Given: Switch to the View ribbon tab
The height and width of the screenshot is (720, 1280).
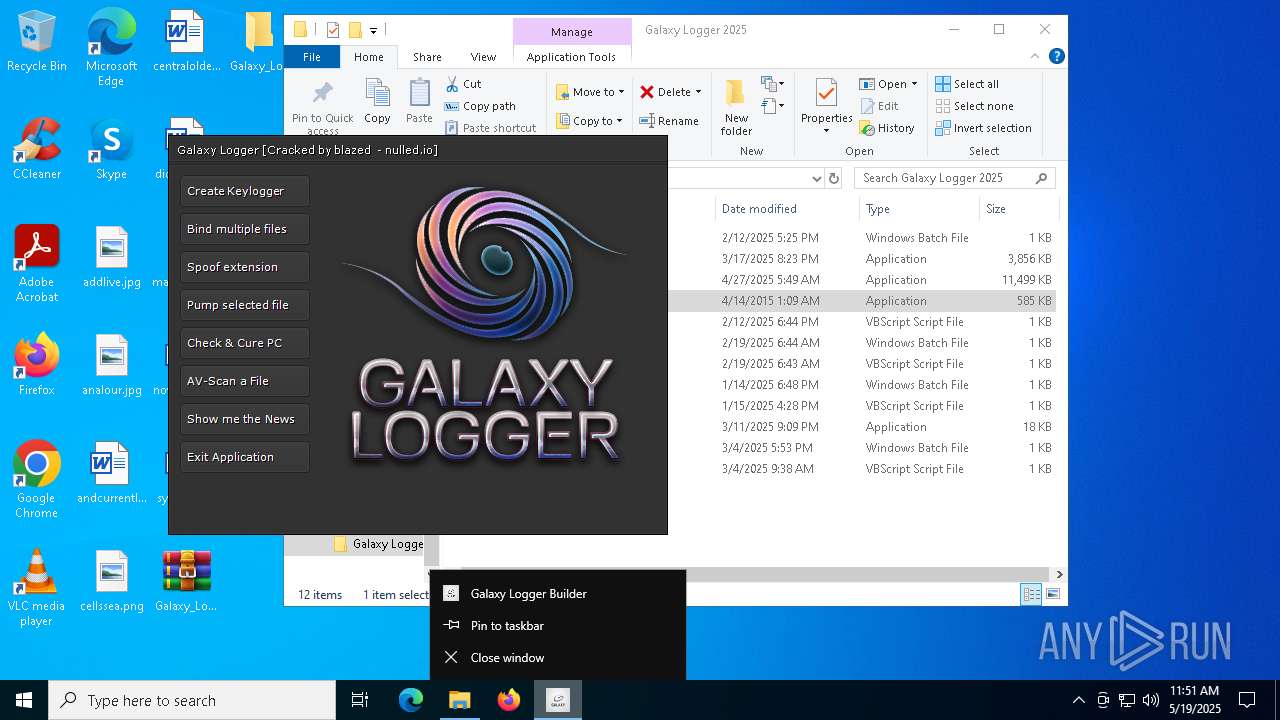Looking at the screenshot, I should [x=483, y=57].
